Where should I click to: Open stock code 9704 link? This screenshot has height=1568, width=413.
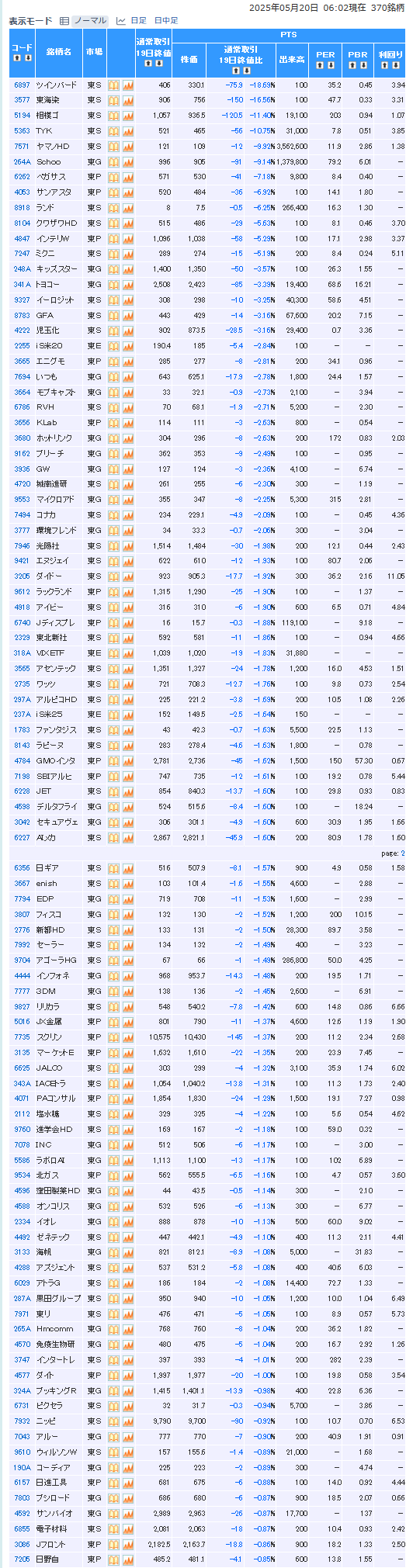click(x=22, y=961)
